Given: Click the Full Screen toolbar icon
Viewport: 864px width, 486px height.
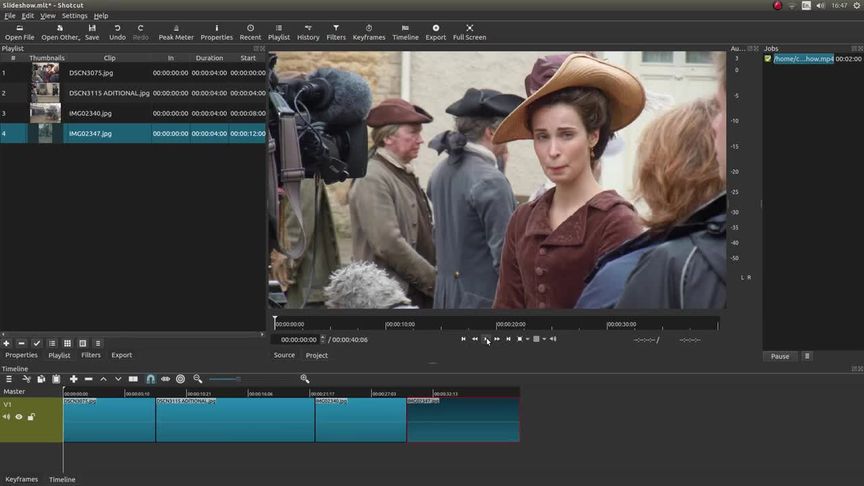Looking at the screenshot, I should pyautogui.click(x=469, y=32).
